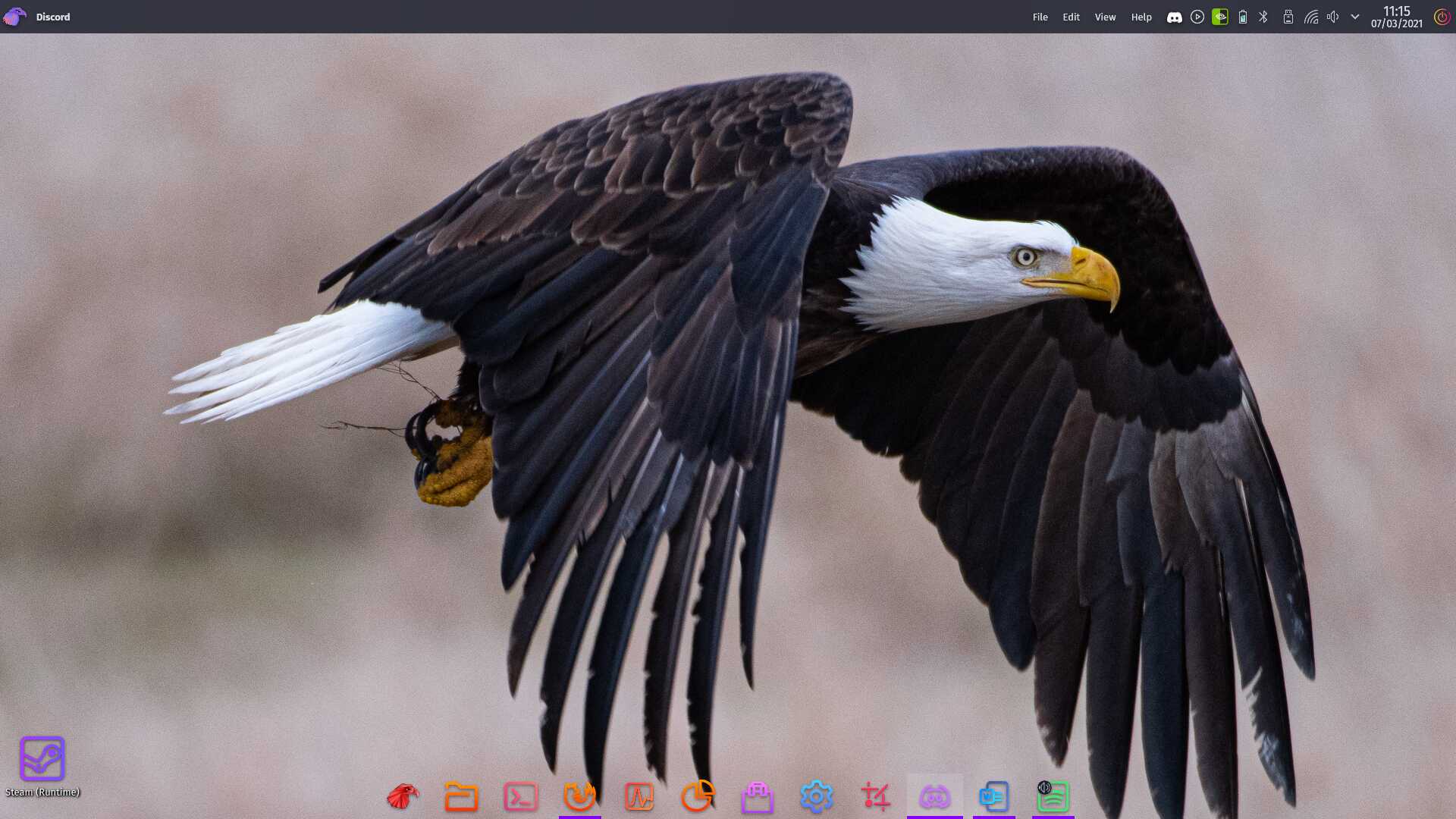Open the volume speaker tray icon
The width and height of the screenshot is (1456, 819).
(x=1332, y=17)
